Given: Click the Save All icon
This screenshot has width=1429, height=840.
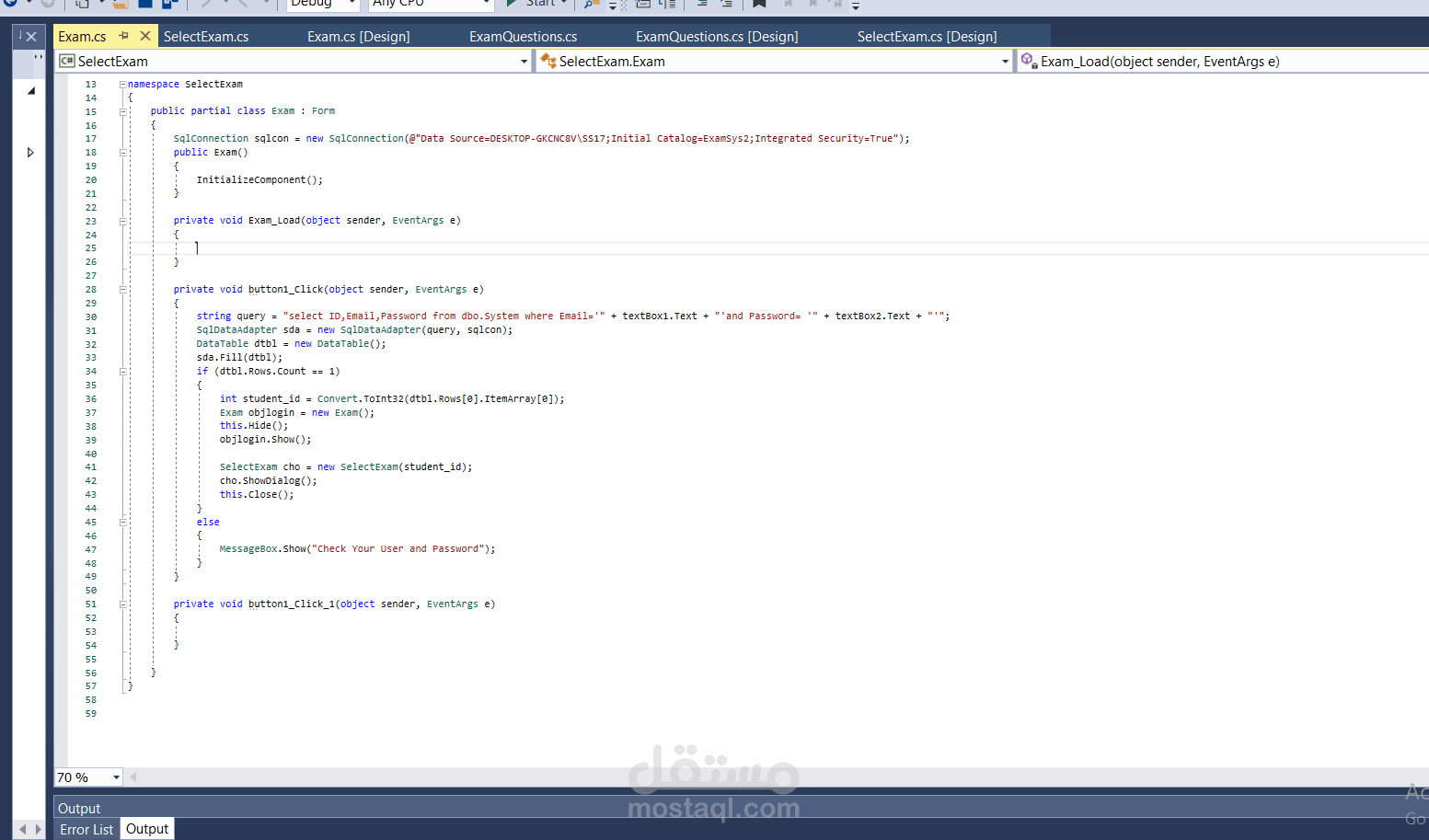Looking at the screenshot, I should point(167,5).
